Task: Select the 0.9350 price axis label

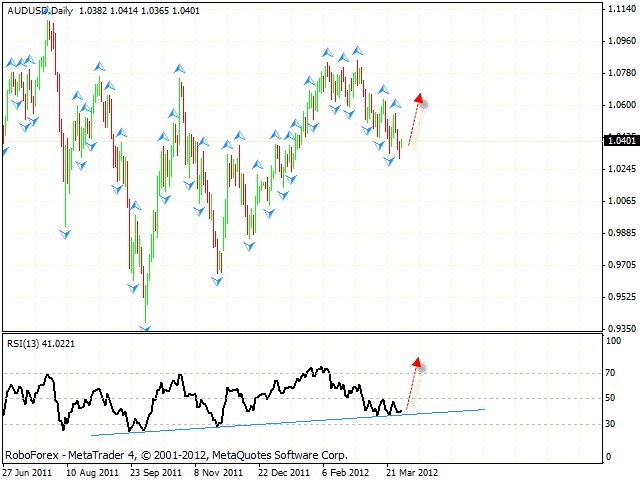Action: (x=622, y=328)
